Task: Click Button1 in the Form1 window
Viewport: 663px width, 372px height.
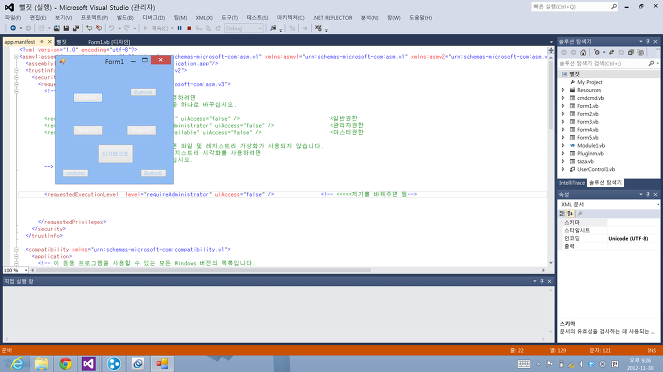Action: (88, 98)
